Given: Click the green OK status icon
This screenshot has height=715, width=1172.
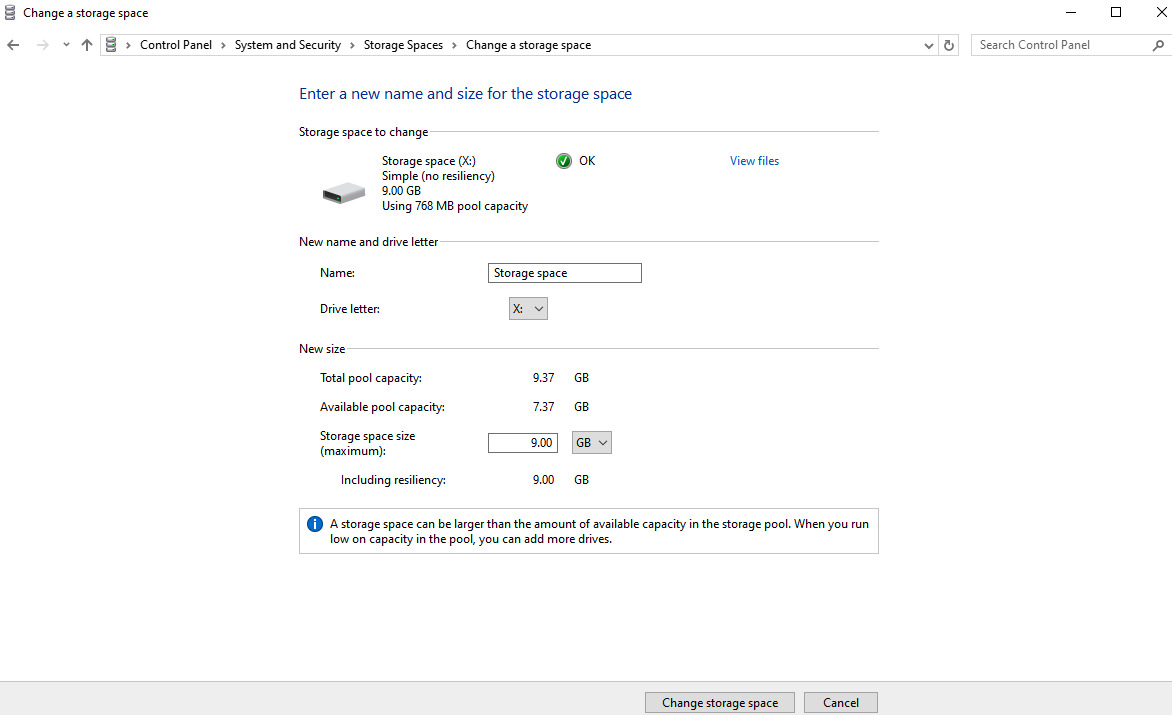Looking at the screenshot, I should coord(564,161).
